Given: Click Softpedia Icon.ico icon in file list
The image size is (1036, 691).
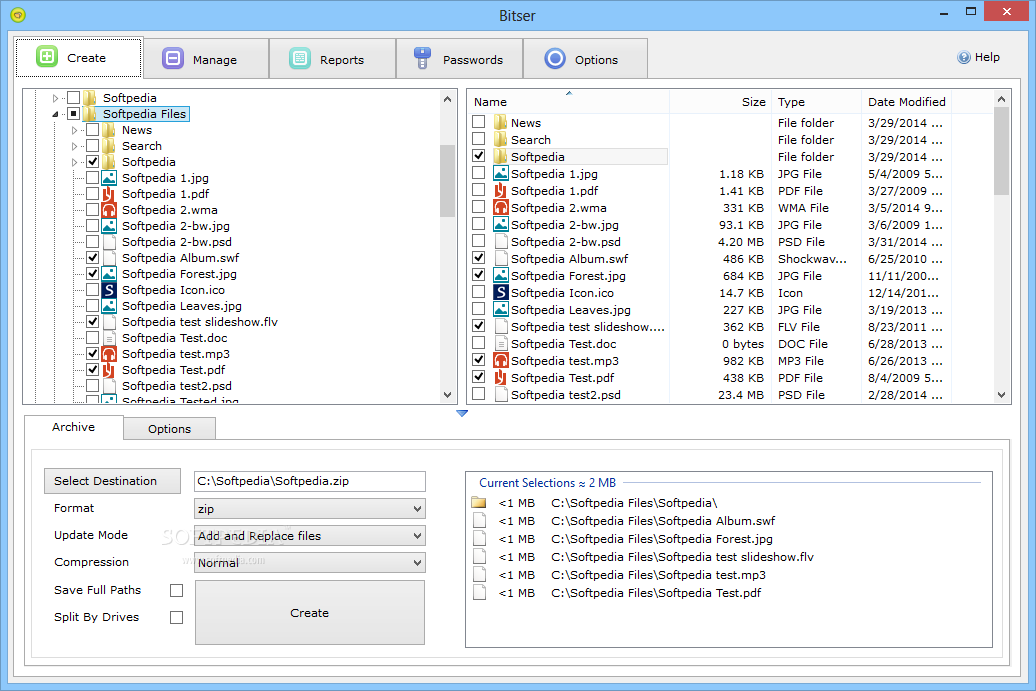Looking at the screenshot, I should [501, 293].
